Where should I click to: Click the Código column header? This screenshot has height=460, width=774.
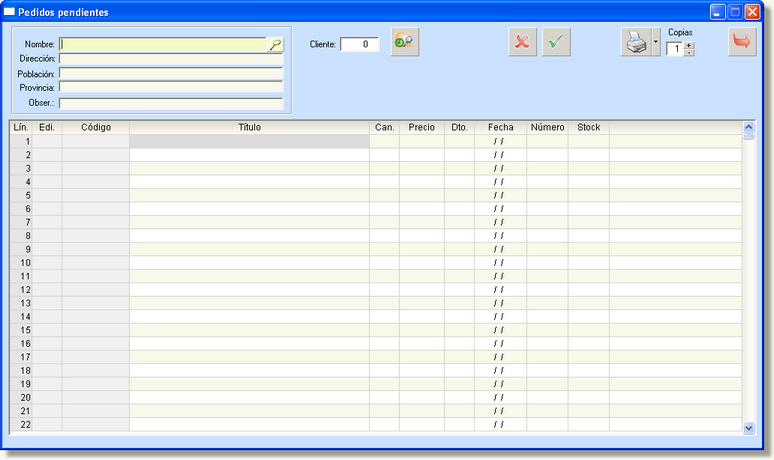(x=96, y=127)
